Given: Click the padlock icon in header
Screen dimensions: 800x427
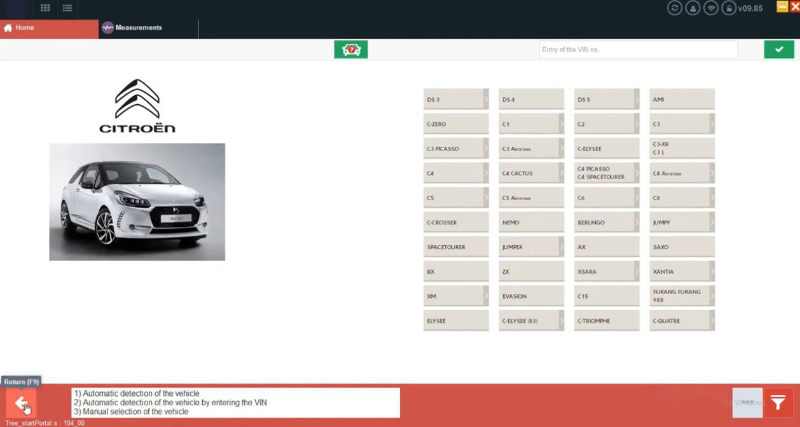Looking at the screenshot, I should coord(729,8).
